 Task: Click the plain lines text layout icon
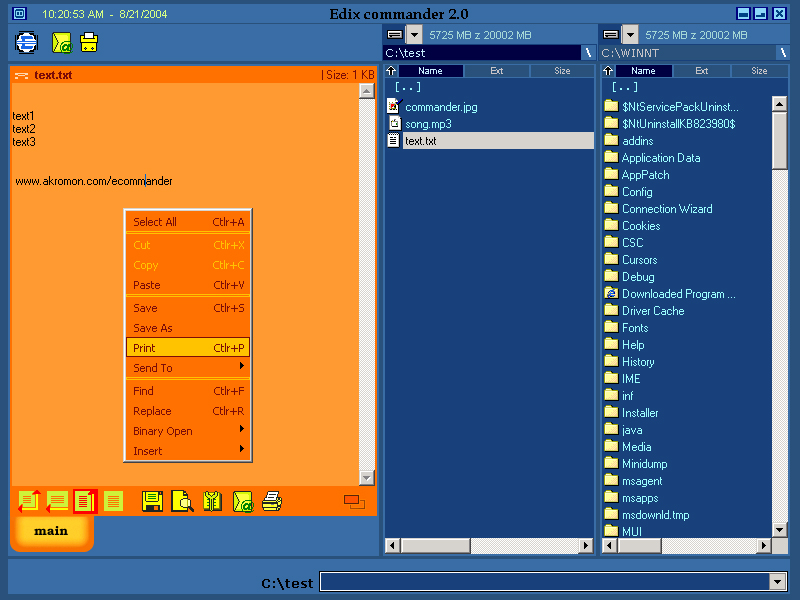[x=113, y=502]
